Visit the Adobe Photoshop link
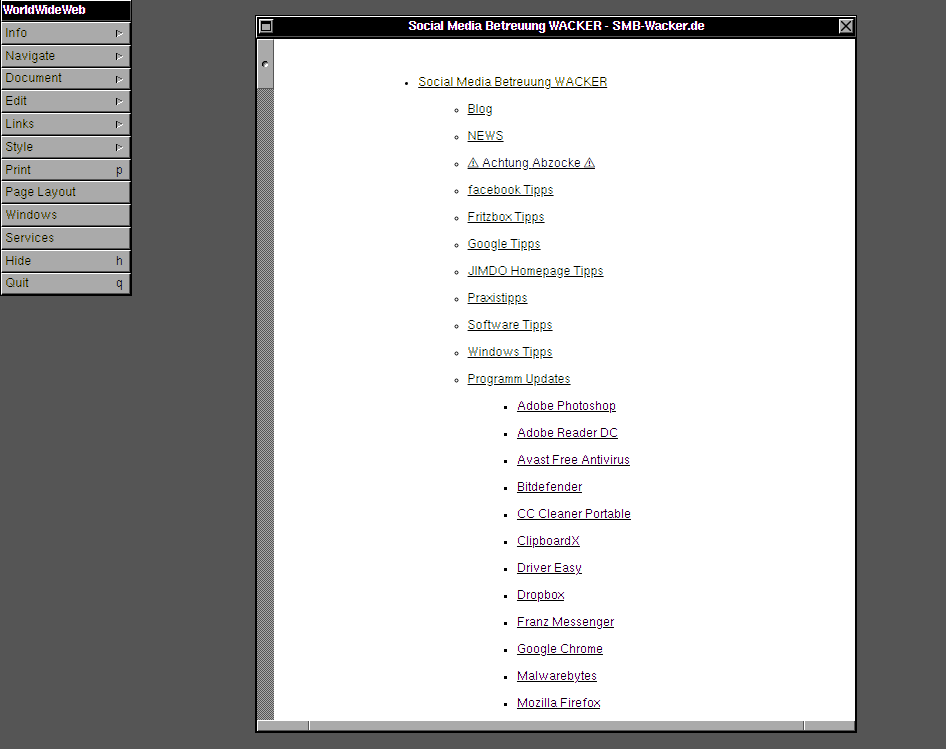Viewport: 946px width, 749px height. (567, 406)
